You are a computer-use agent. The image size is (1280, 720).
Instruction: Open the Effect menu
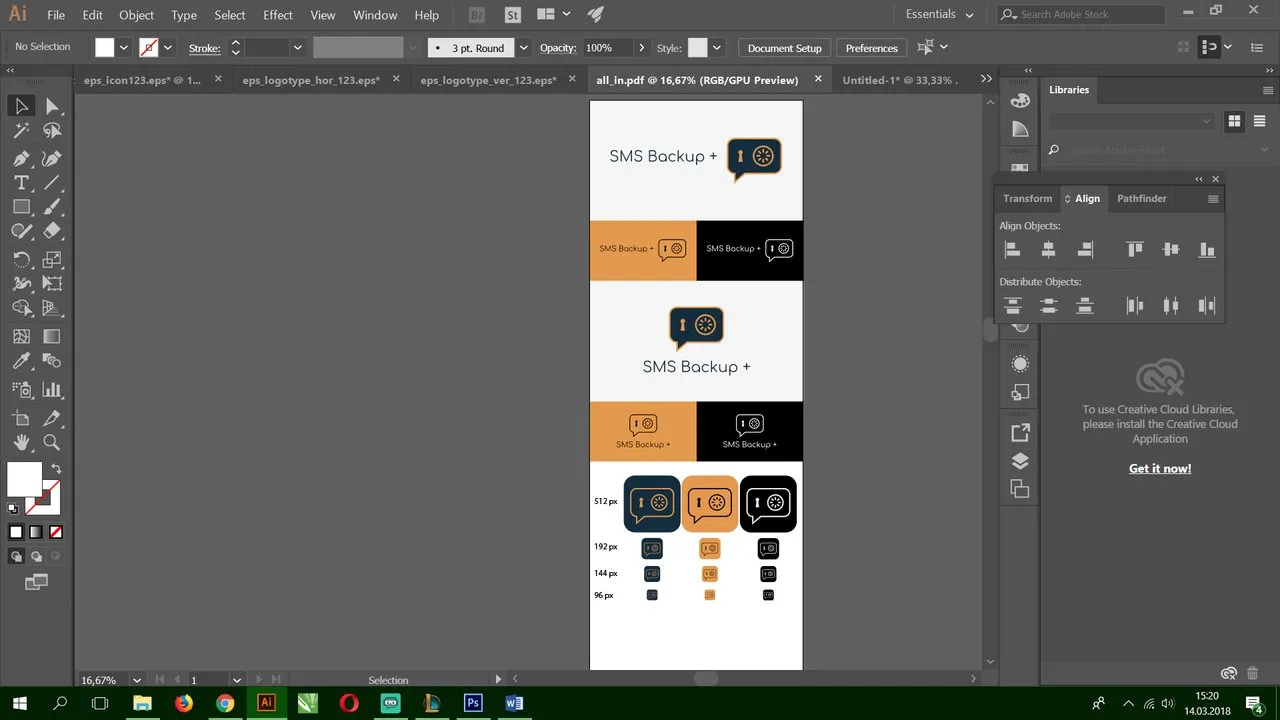click(x=278, y=15)
